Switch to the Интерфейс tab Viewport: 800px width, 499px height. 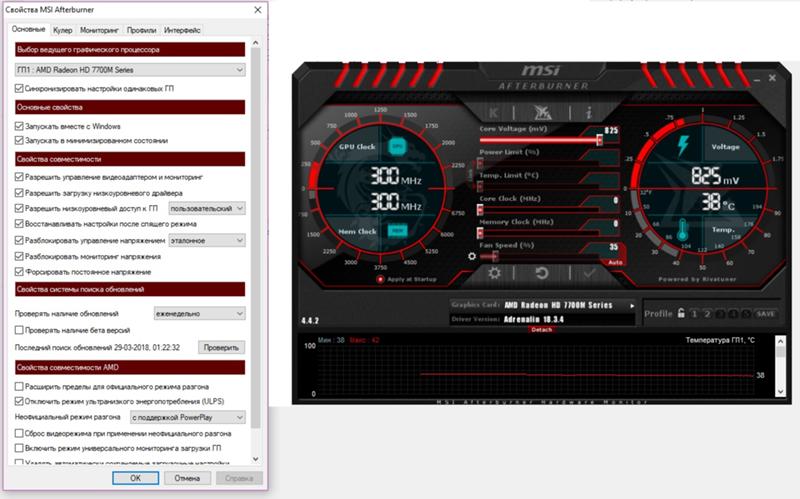[x=182, y=30]
